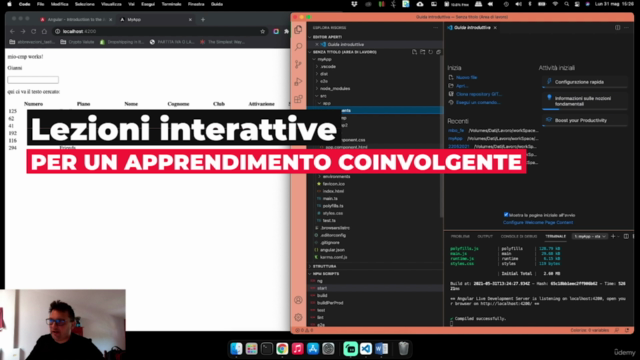
Task: Launch Visual Studio Code from the Dock
Action: 366,349
